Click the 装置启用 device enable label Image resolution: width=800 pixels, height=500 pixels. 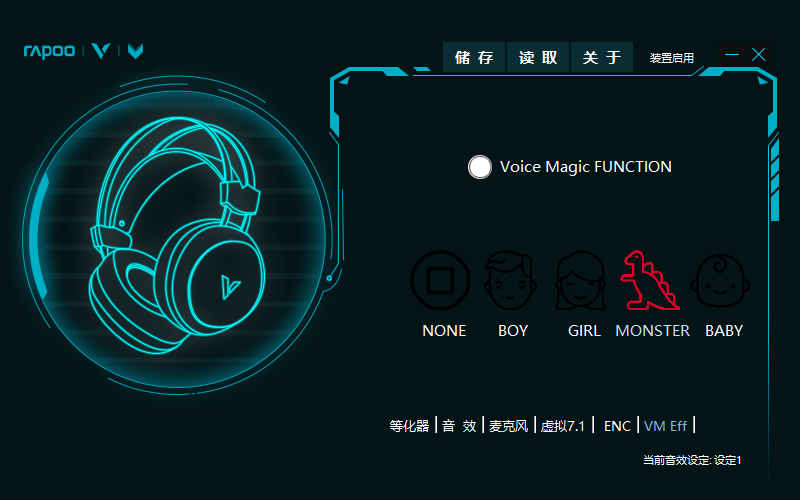point(672,58)
